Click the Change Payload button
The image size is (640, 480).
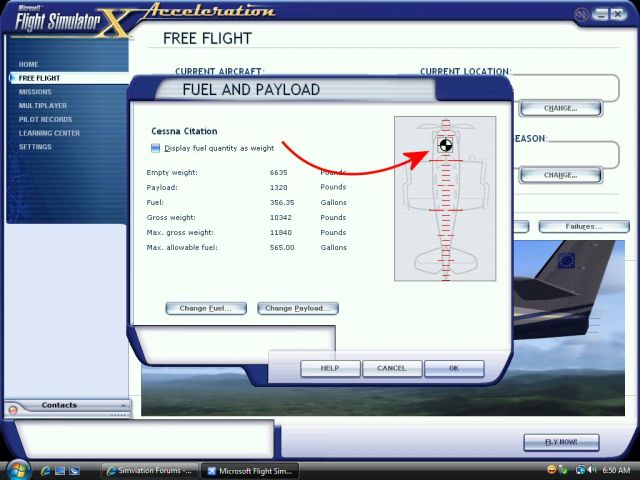(x=298, y=308)
